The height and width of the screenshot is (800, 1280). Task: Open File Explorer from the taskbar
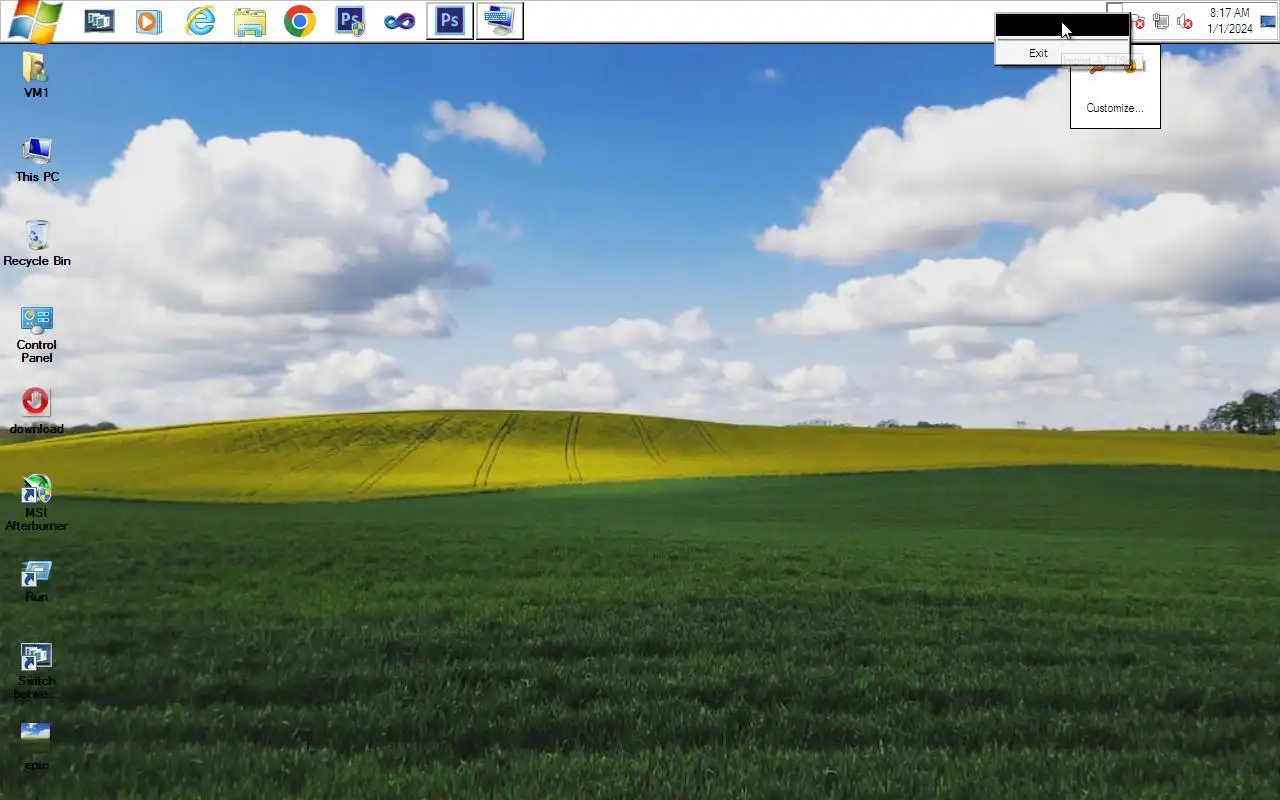click(x=250, y=20)
